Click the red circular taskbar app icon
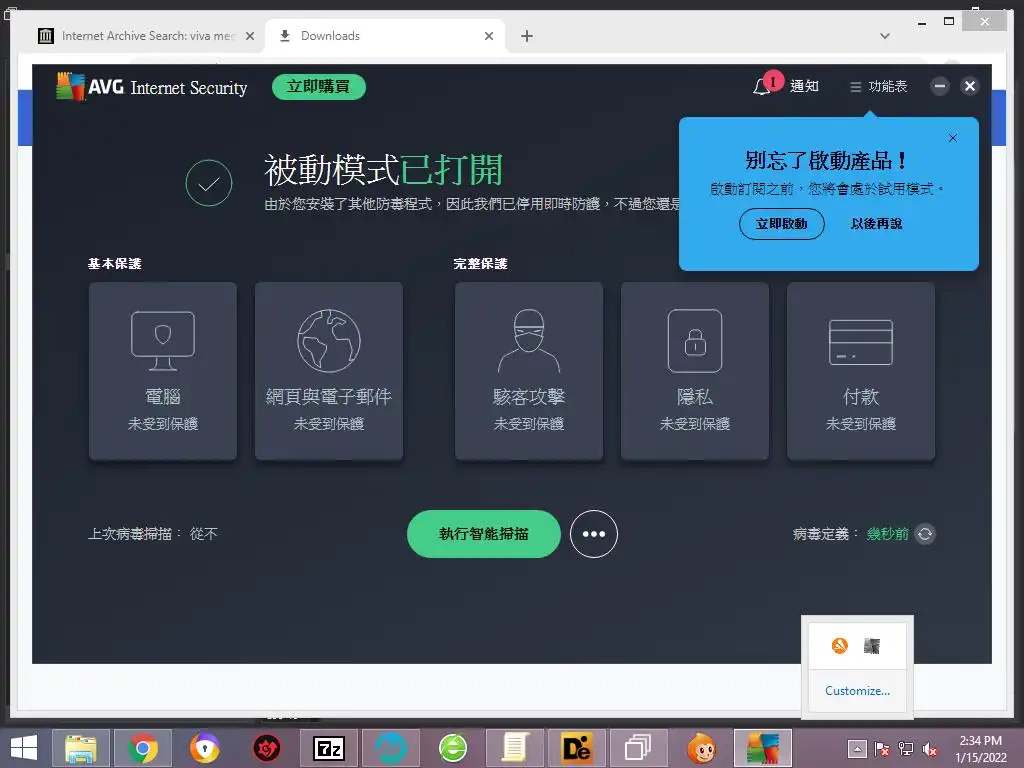The image size is (1024, 768). 267,748
